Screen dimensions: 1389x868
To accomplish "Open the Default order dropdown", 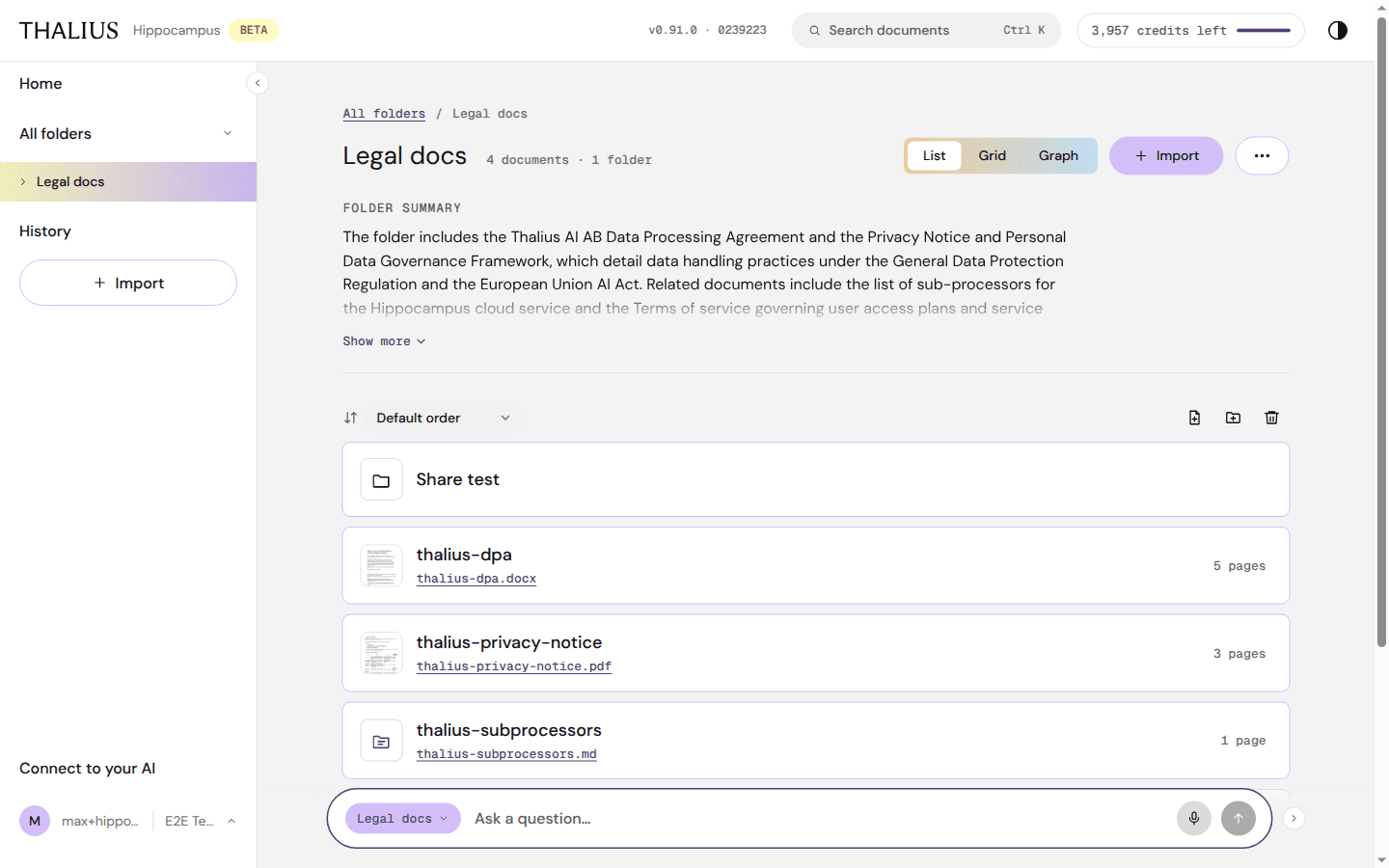I will point(444,418).
